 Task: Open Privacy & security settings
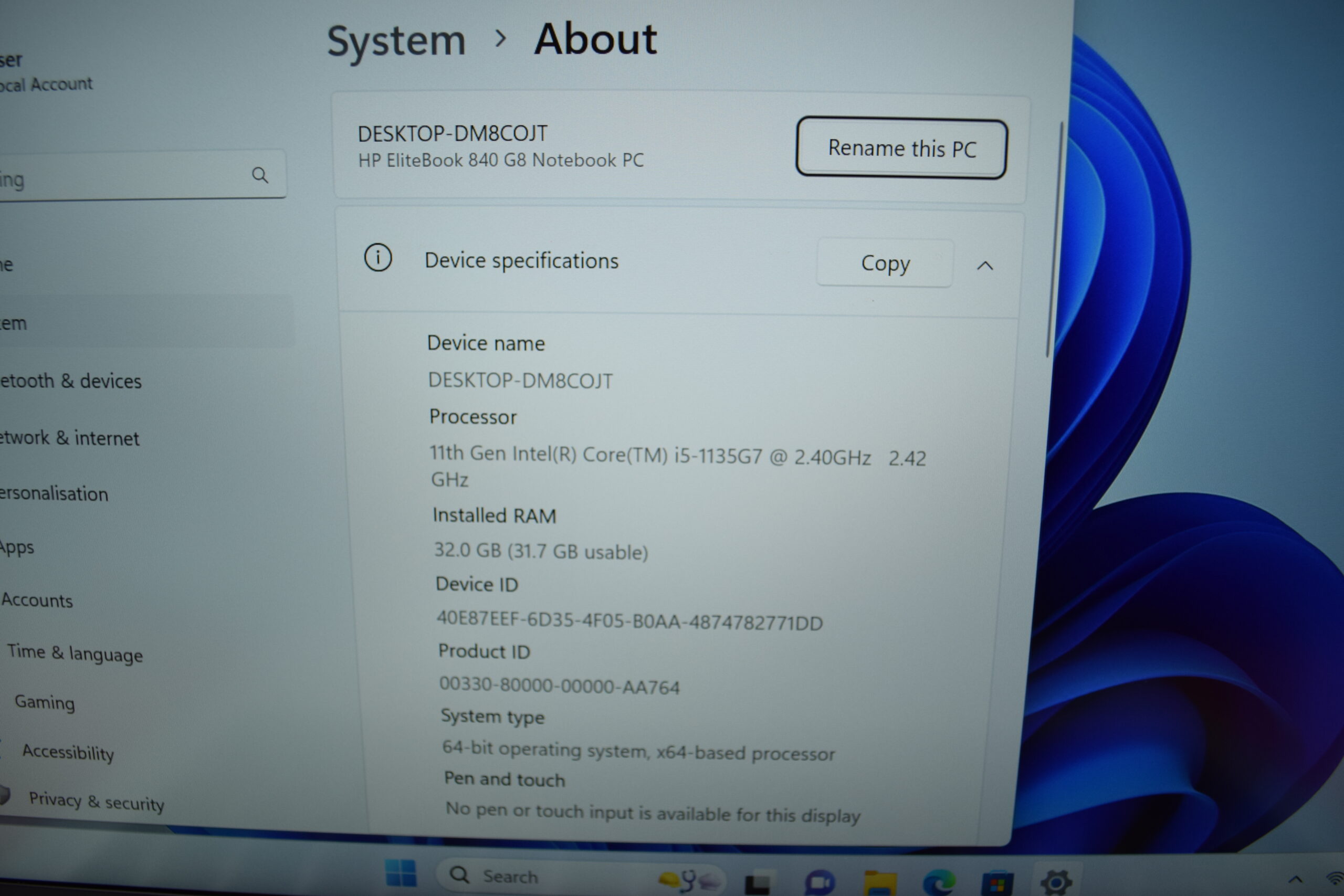coord(97,801)
